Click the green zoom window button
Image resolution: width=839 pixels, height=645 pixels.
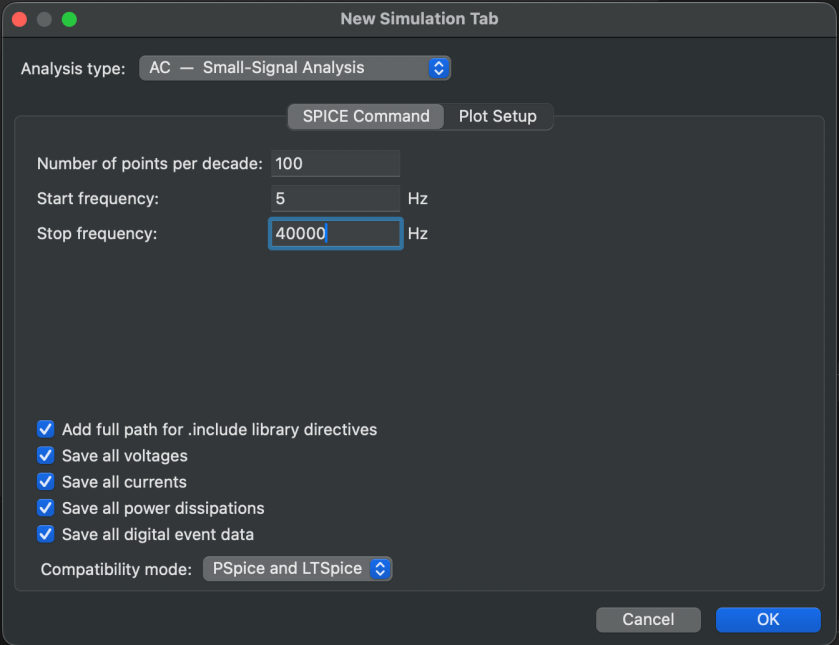[x=69, y=19]
